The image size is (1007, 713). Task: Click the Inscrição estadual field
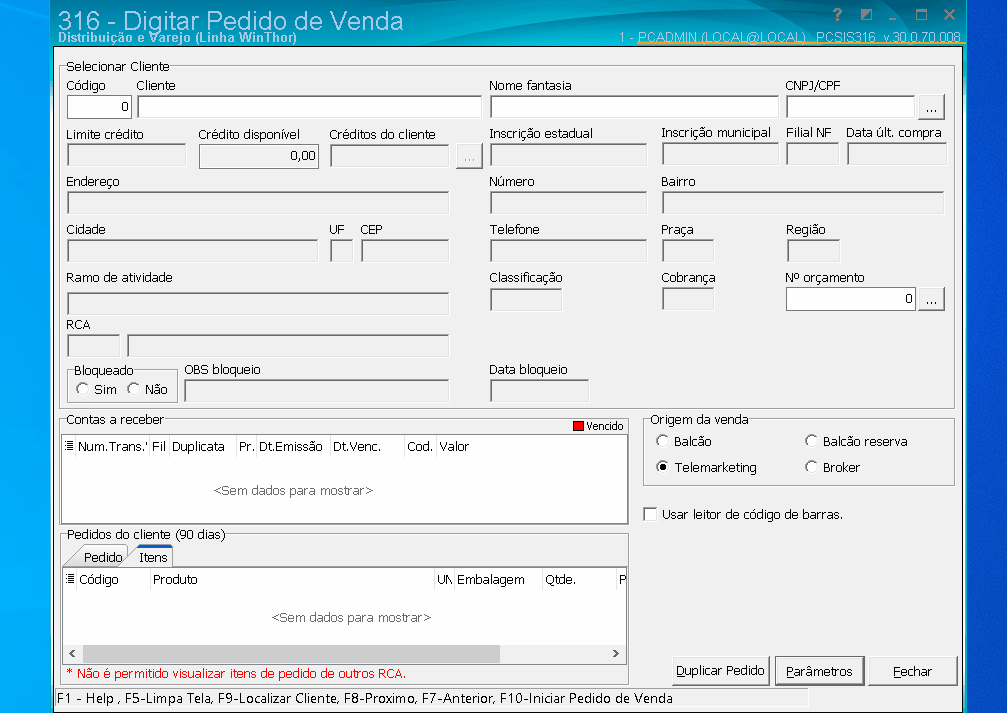(x=568, y=155)
